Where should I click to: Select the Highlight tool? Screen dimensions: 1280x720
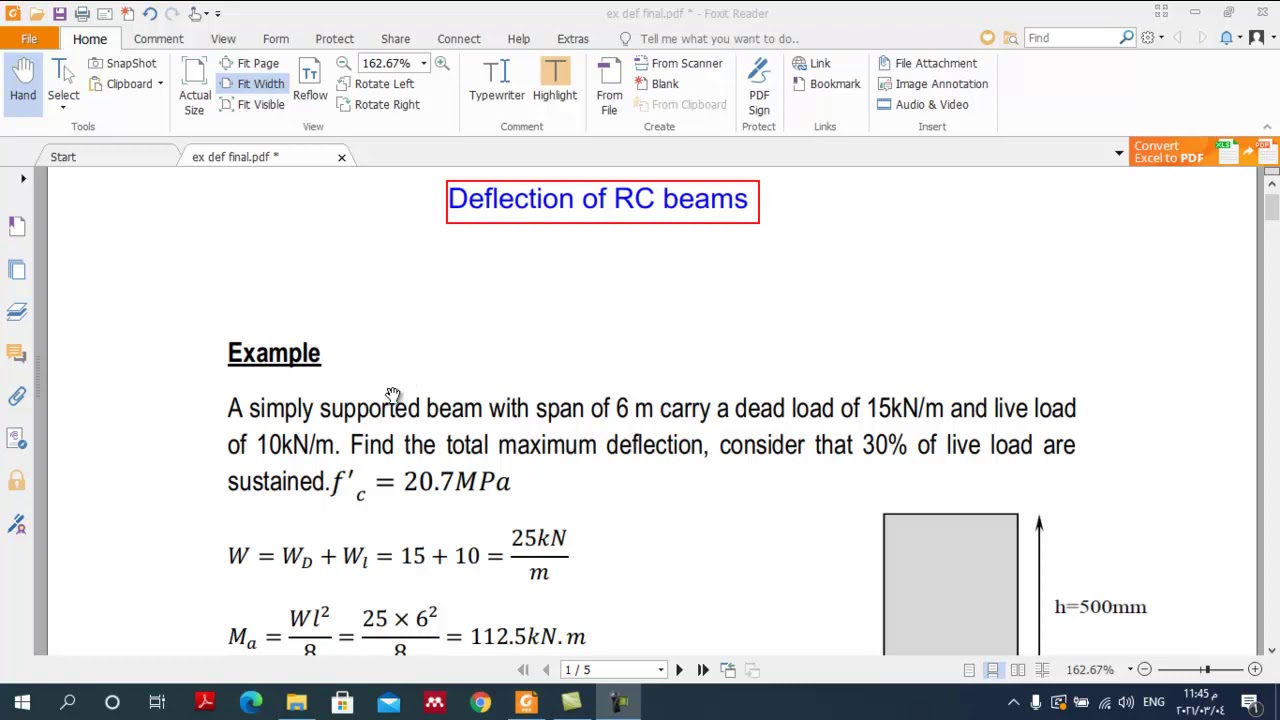pos(555,80)
